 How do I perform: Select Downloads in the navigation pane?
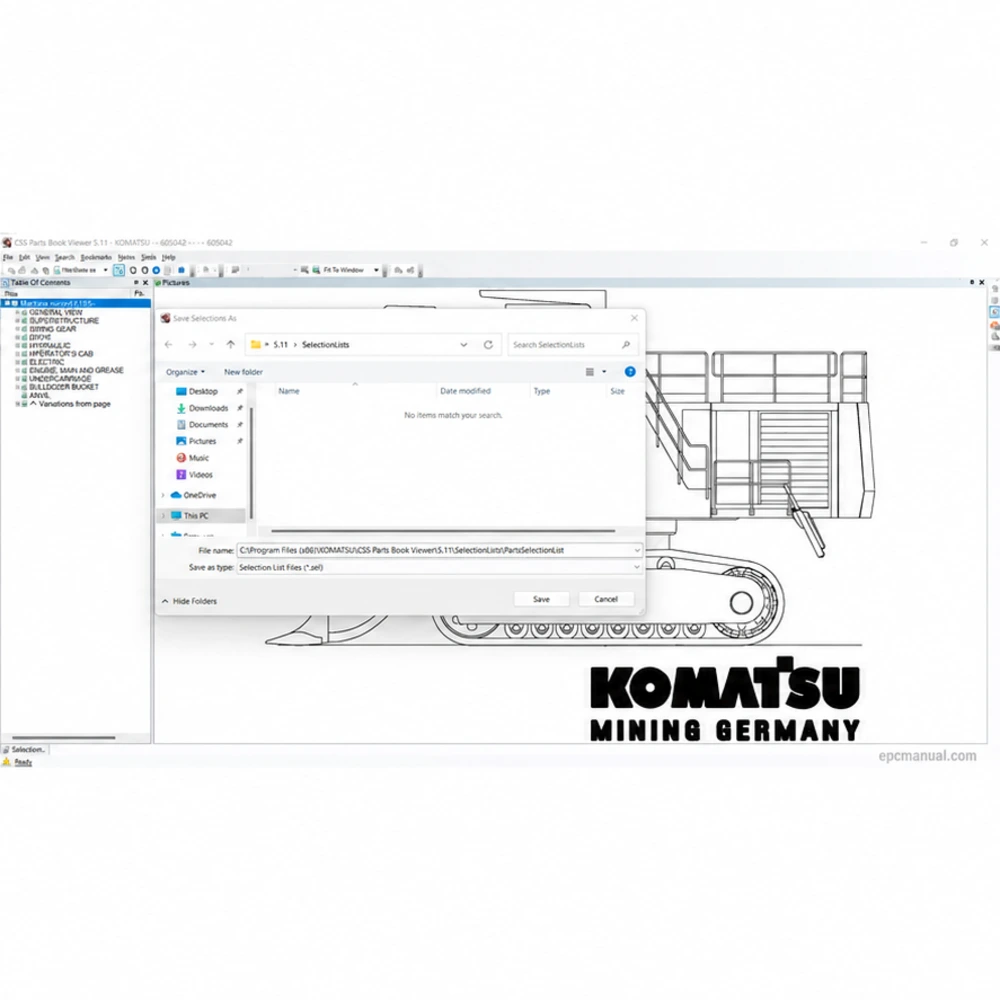pyautogui.click(x=208, y=408)
